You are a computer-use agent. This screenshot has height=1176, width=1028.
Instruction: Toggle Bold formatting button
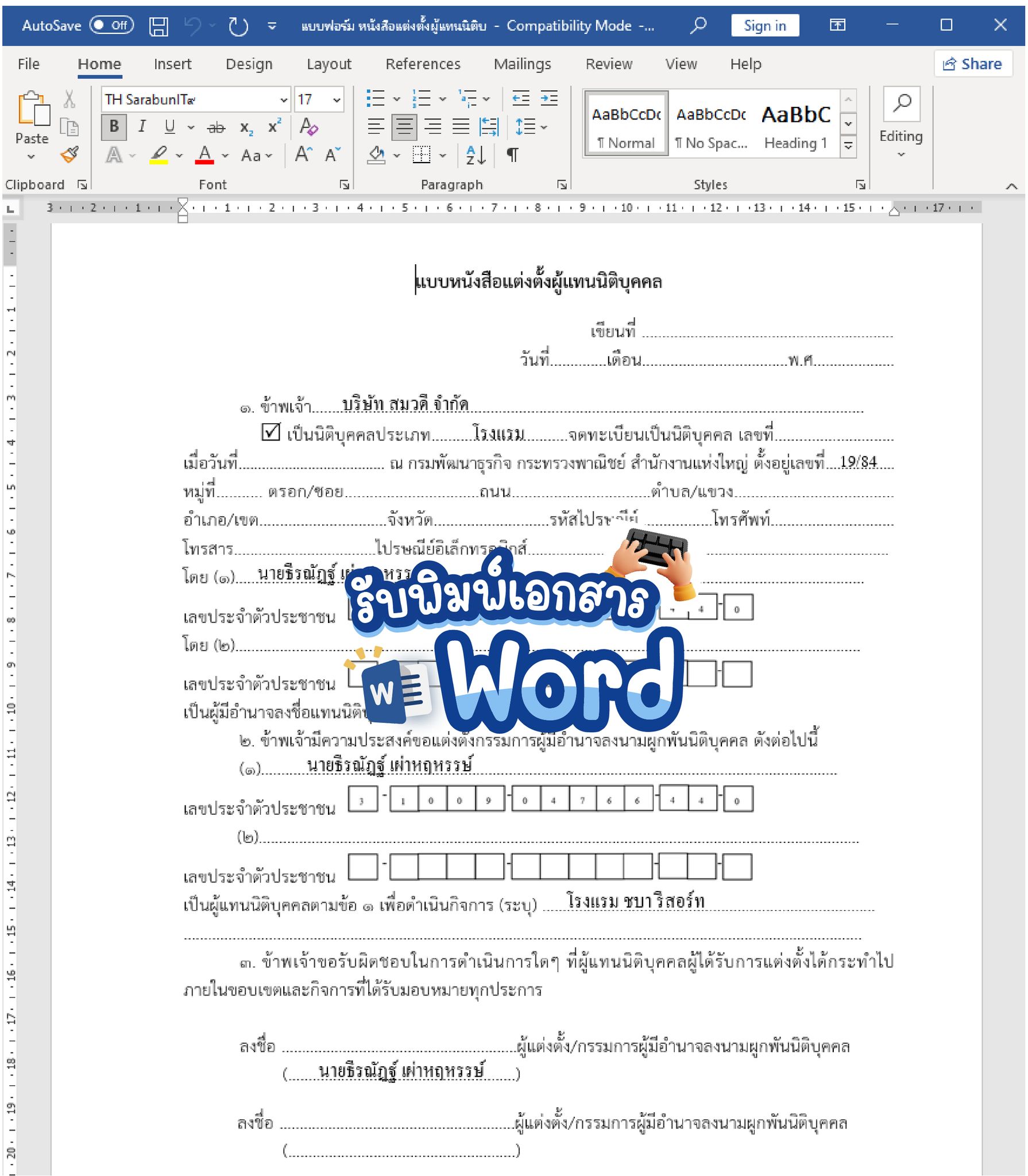click(114, 127)
